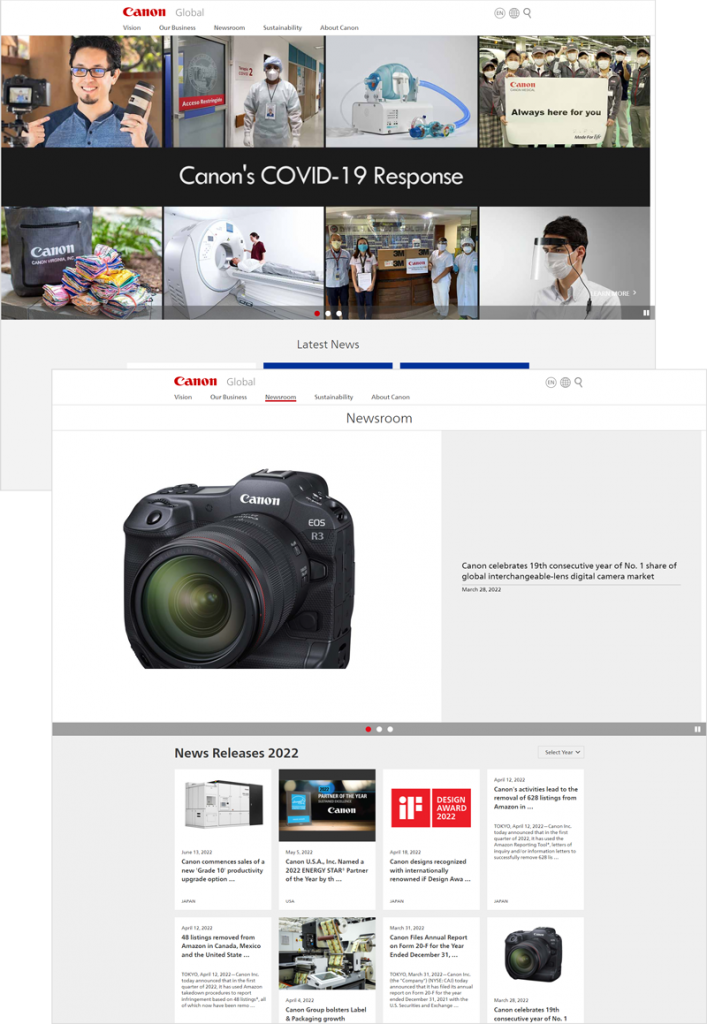Select first red dot of Newsroom carousel
The image size is (707, 1024).
click(x=368, y=729)
